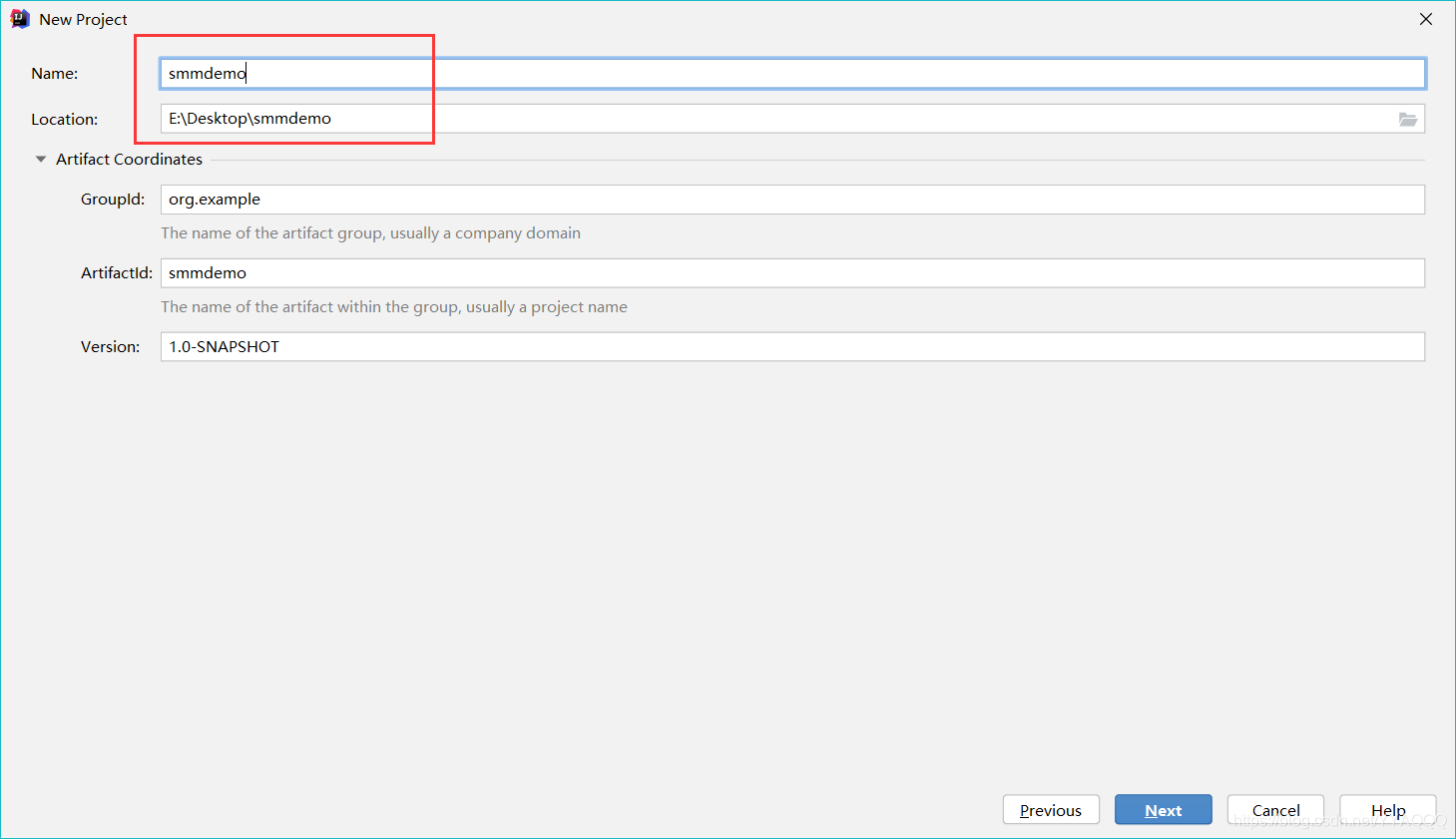
Task: Click the IntelliJ IDEA icon in title bar
Action: tap(20, 19)
